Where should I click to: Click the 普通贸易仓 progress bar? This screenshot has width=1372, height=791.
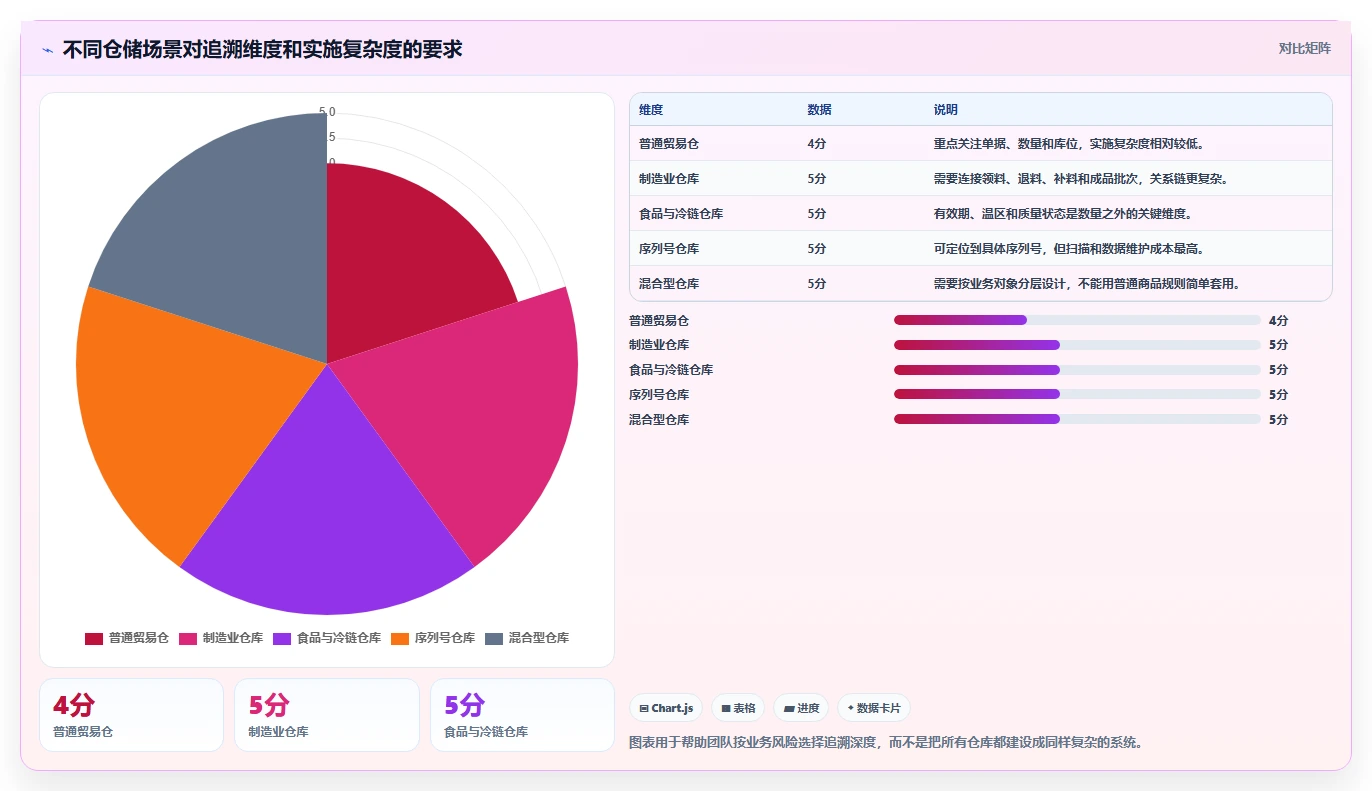pyautogui.click(x=1077, y=320)
